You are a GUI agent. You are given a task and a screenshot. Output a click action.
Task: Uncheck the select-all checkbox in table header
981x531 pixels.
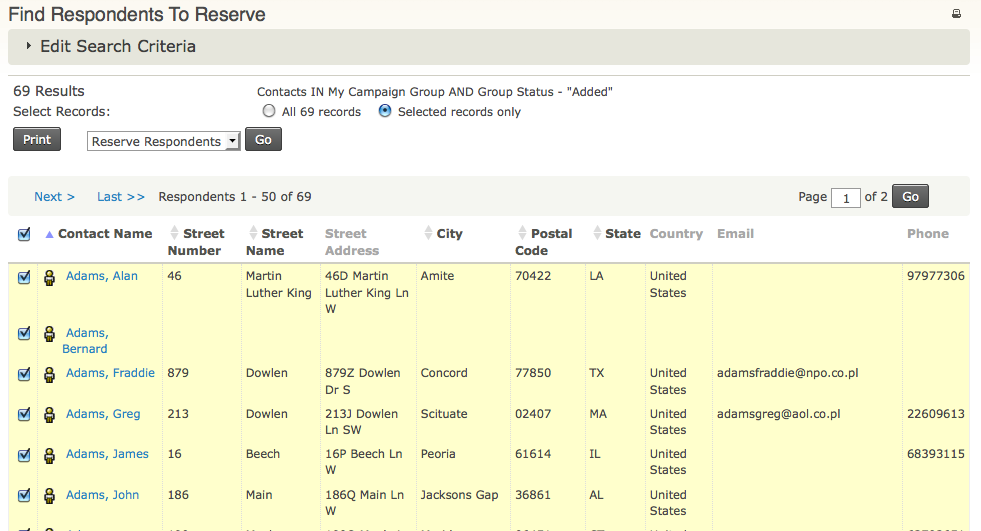(x=24, y=234)
